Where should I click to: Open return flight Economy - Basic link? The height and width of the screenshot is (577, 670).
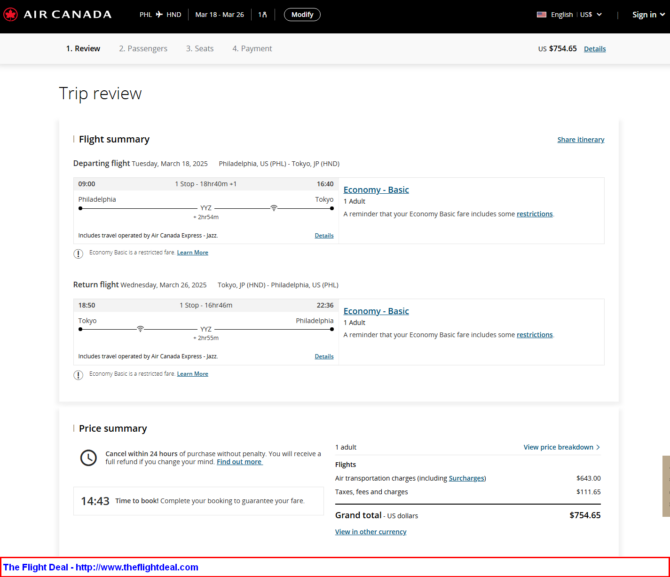(376, 311)
